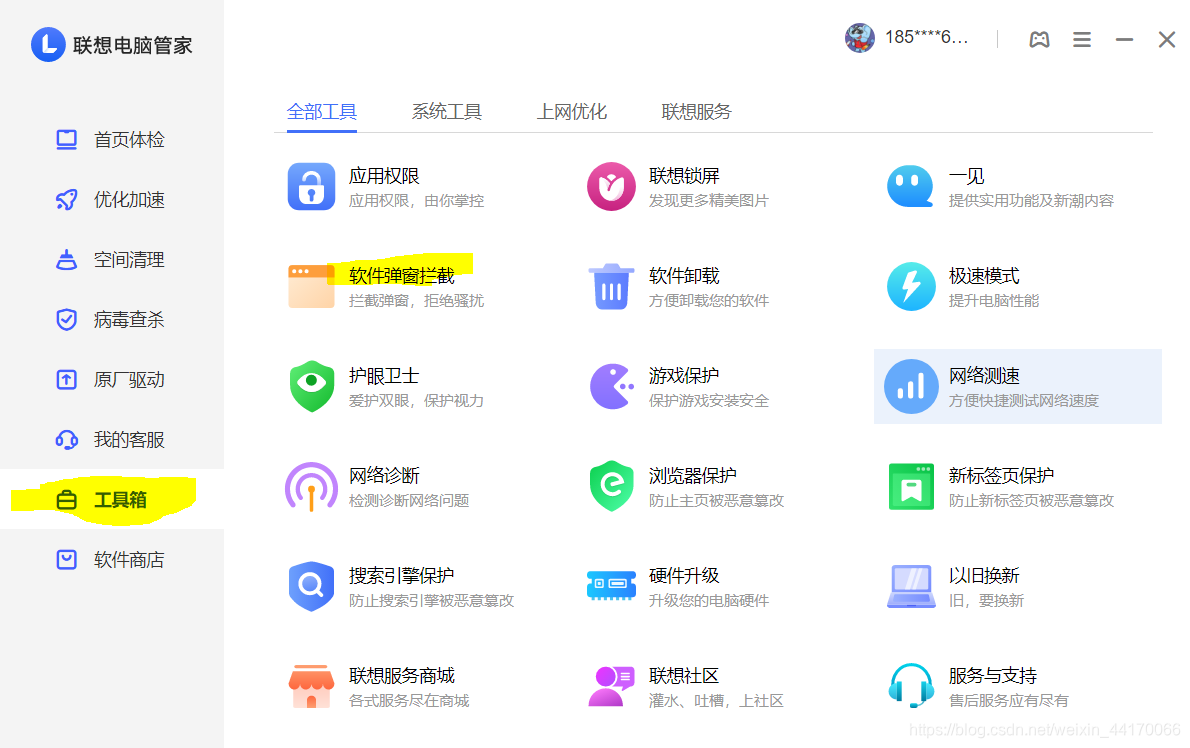Open the hamburger menu icon
This screenshot has width=1190, height=748.
pyautogui.click(x=1081, y=39)
